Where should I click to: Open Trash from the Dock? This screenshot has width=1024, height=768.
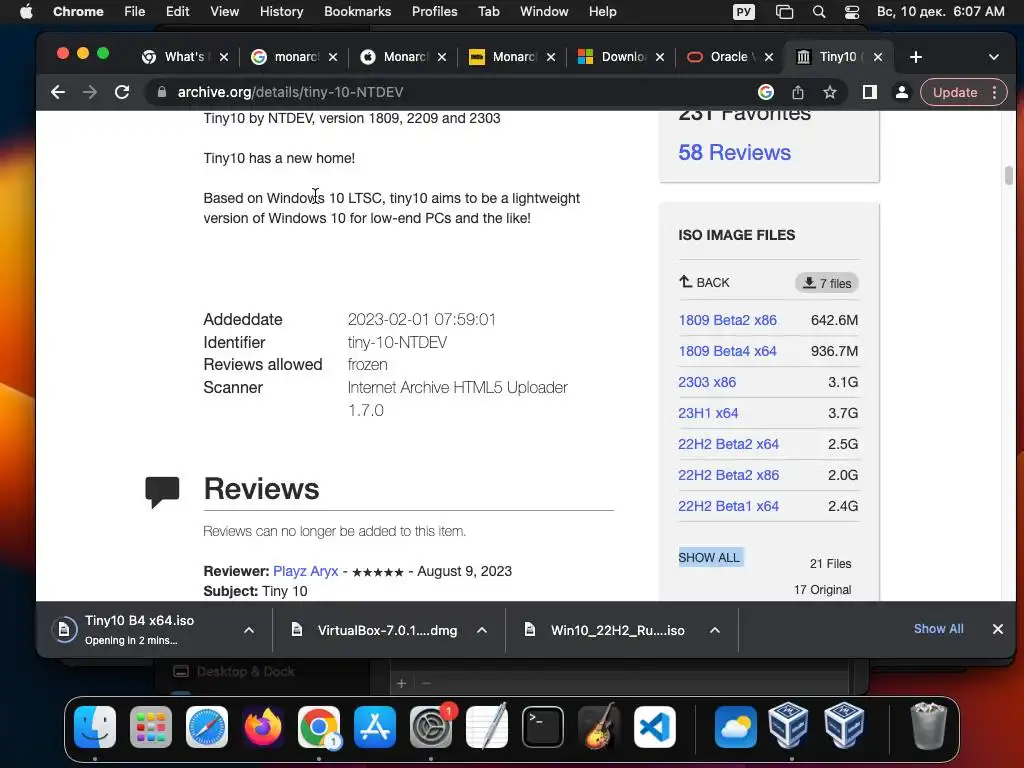coord(928,726)
